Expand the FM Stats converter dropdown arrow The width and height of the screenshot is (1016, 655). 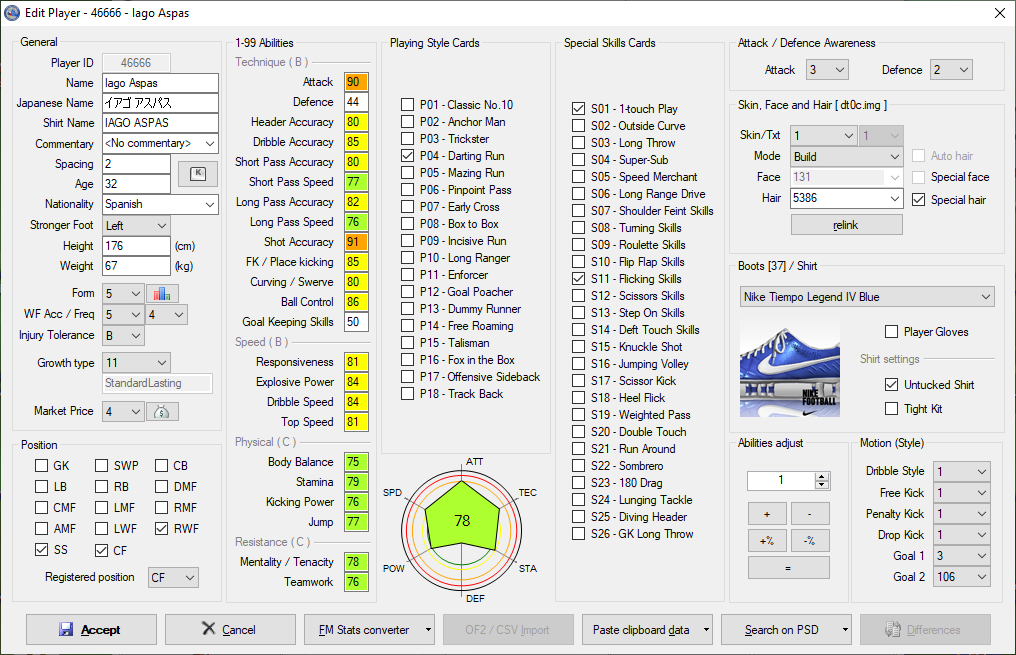point(428,629)
